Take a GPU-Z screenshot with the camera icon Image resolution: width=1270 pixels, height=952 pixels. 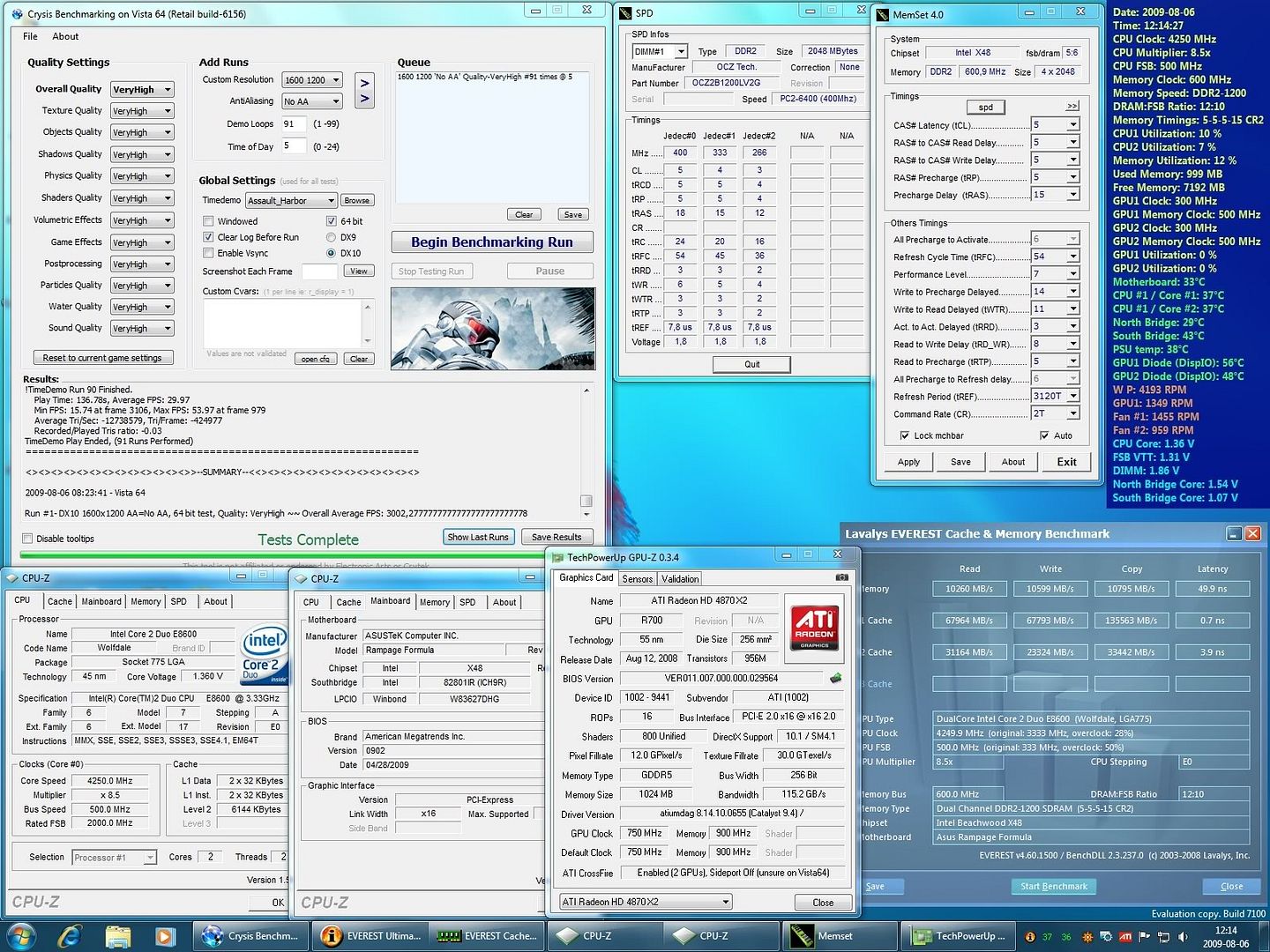841,577
